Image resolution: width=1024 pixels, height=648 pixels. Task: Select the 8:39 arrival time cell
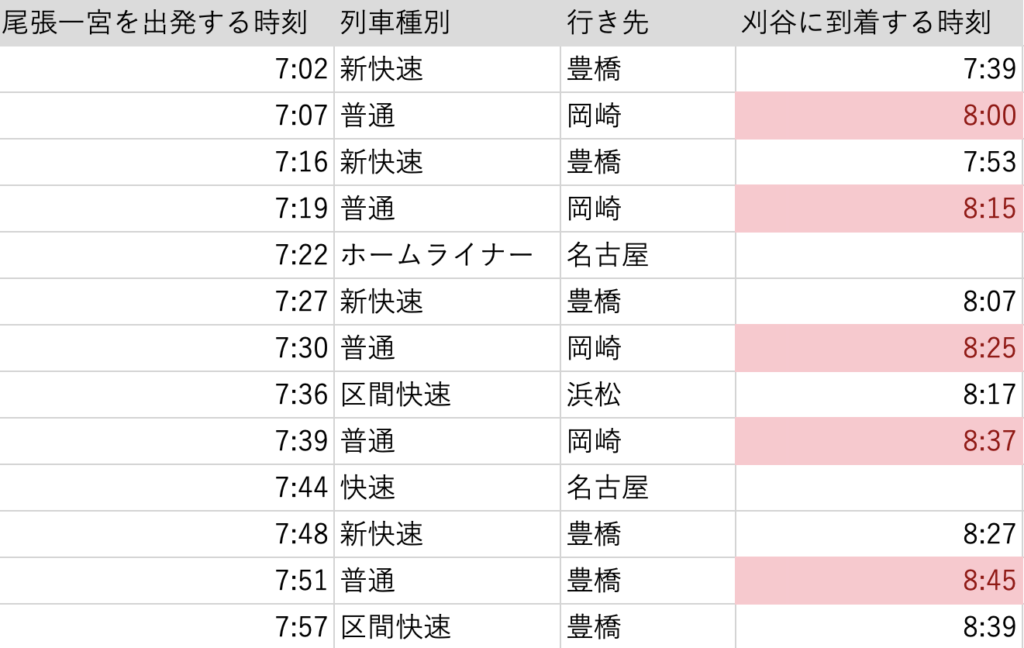[879, 627]
